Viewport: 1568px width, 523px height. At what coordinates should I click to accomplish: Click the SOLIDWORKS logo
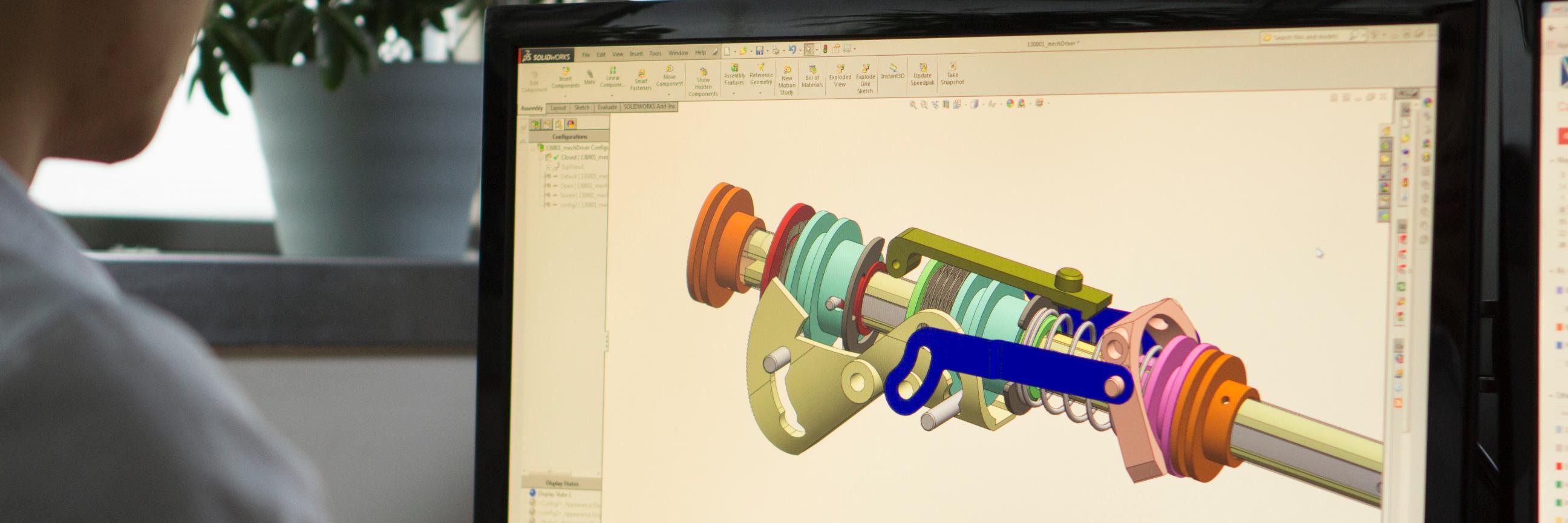point(546,56)
